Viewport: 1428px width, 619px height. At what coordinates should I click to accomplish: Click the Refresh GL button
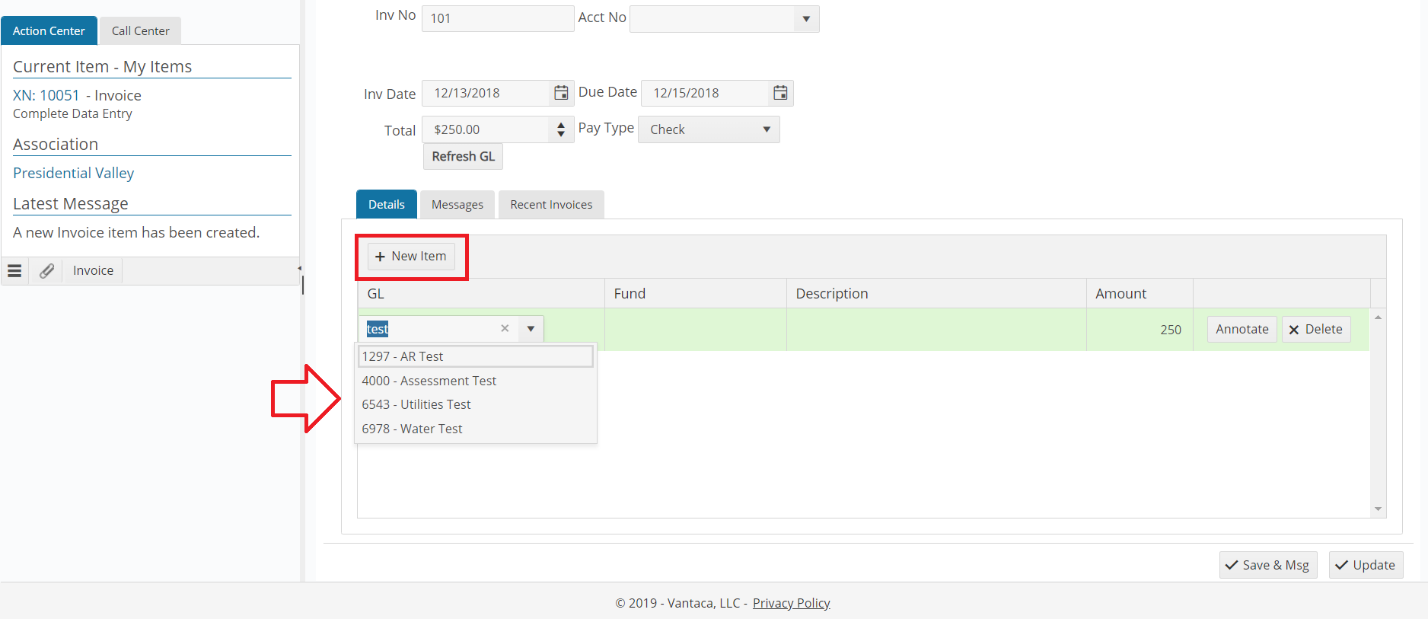pyautogui.click(x=462, y=156)
